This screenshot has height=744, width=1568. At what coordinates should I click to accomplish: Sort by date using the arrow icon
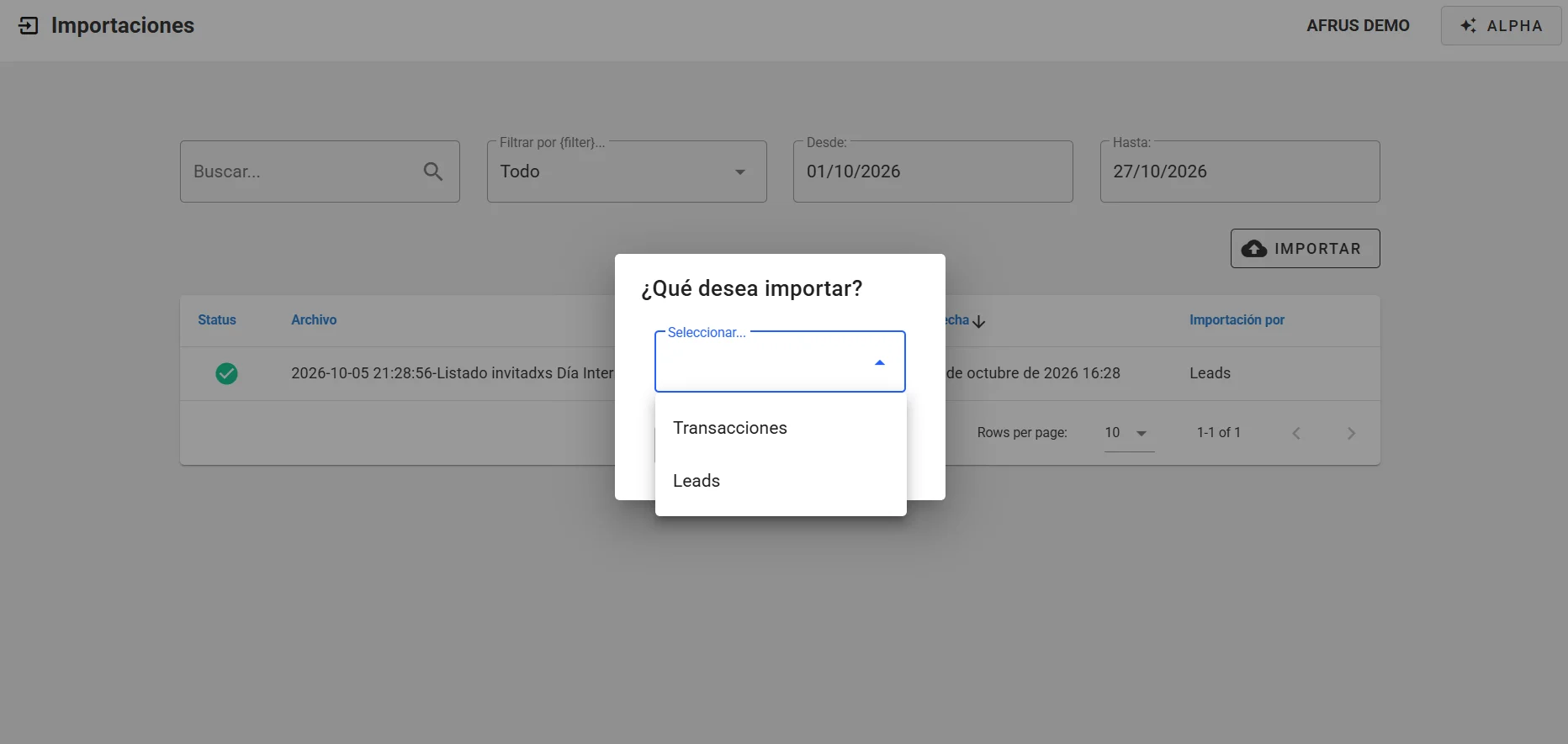point(978,321)
